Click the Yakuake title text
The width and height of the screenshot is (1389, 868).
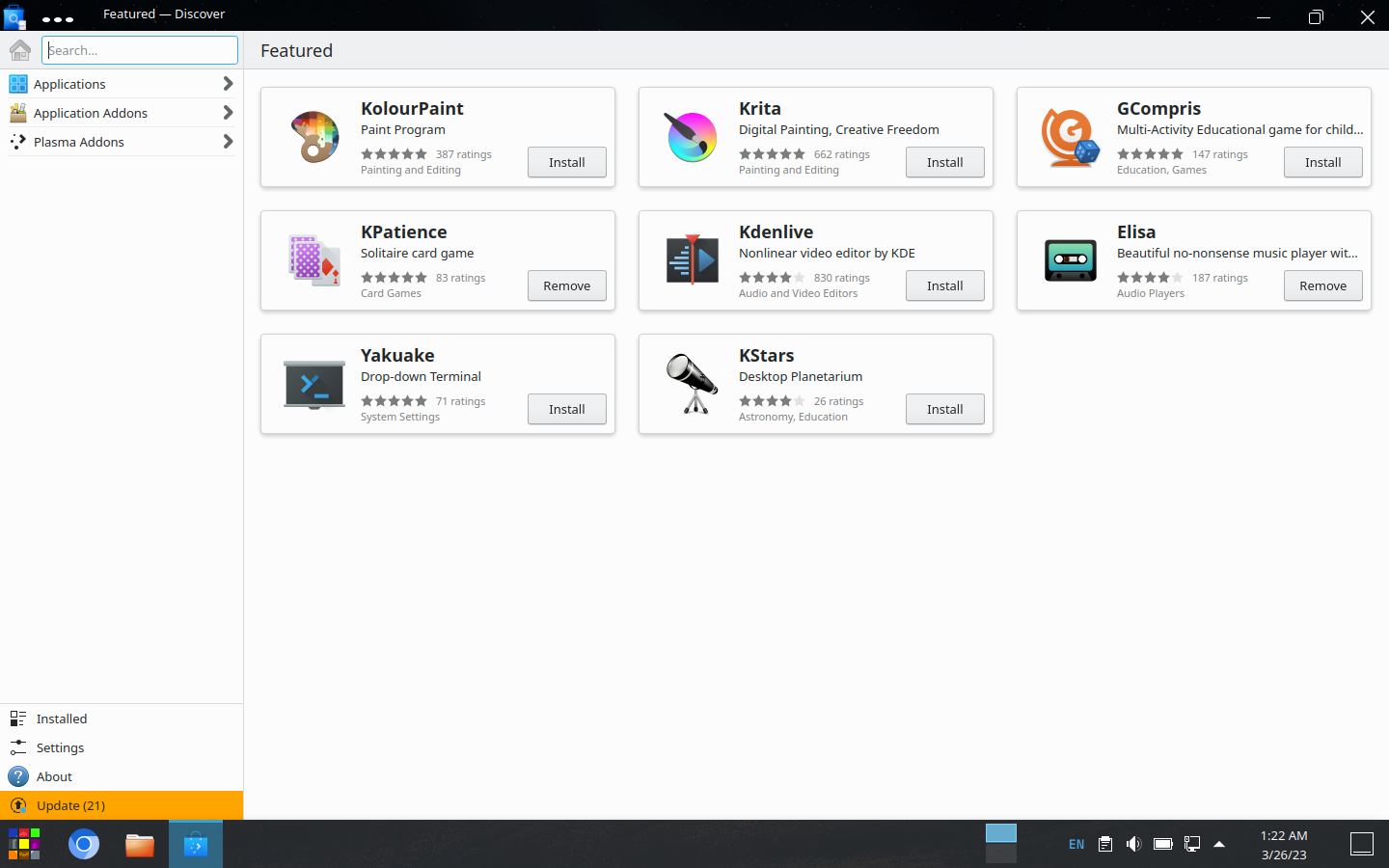pyautogui.click(x=397, y=355)
